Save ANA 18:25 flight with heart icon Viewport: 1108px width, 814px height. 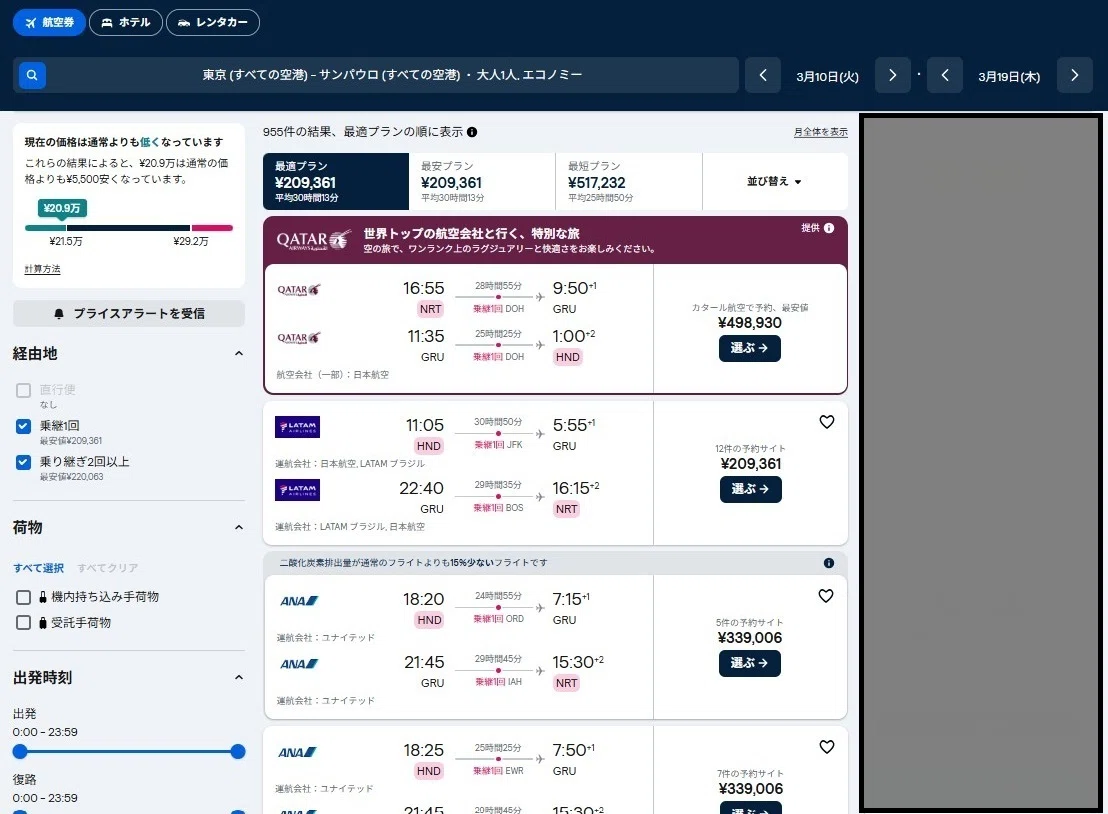coord(827,747)
